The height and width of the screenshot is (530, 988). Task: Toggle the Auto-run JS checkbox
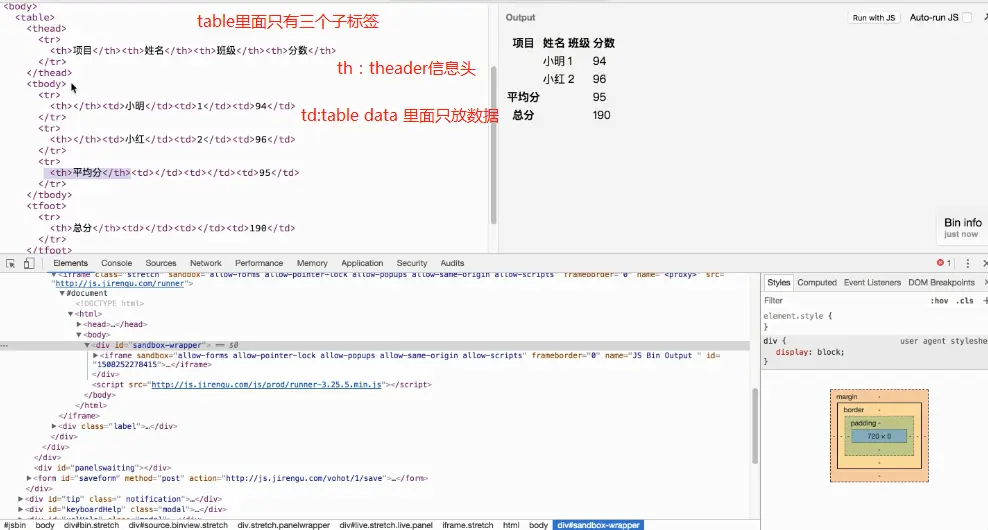[x=967, y=18]
